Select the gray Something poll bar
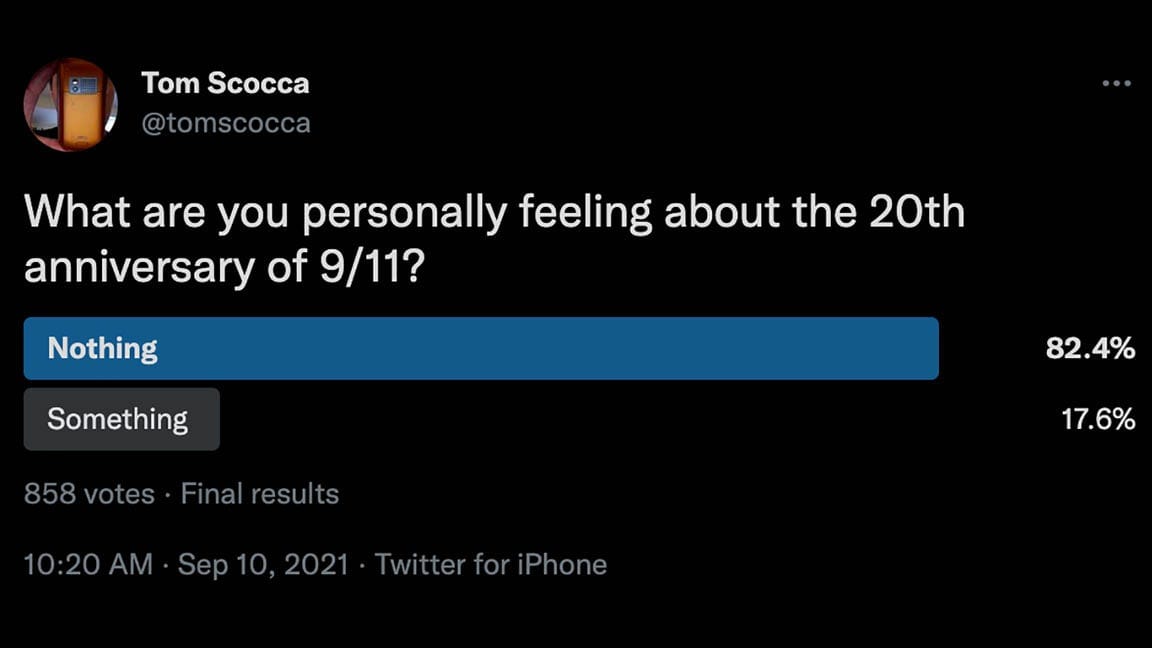Screen dimensions: 1152x648 tap(121, 419)
